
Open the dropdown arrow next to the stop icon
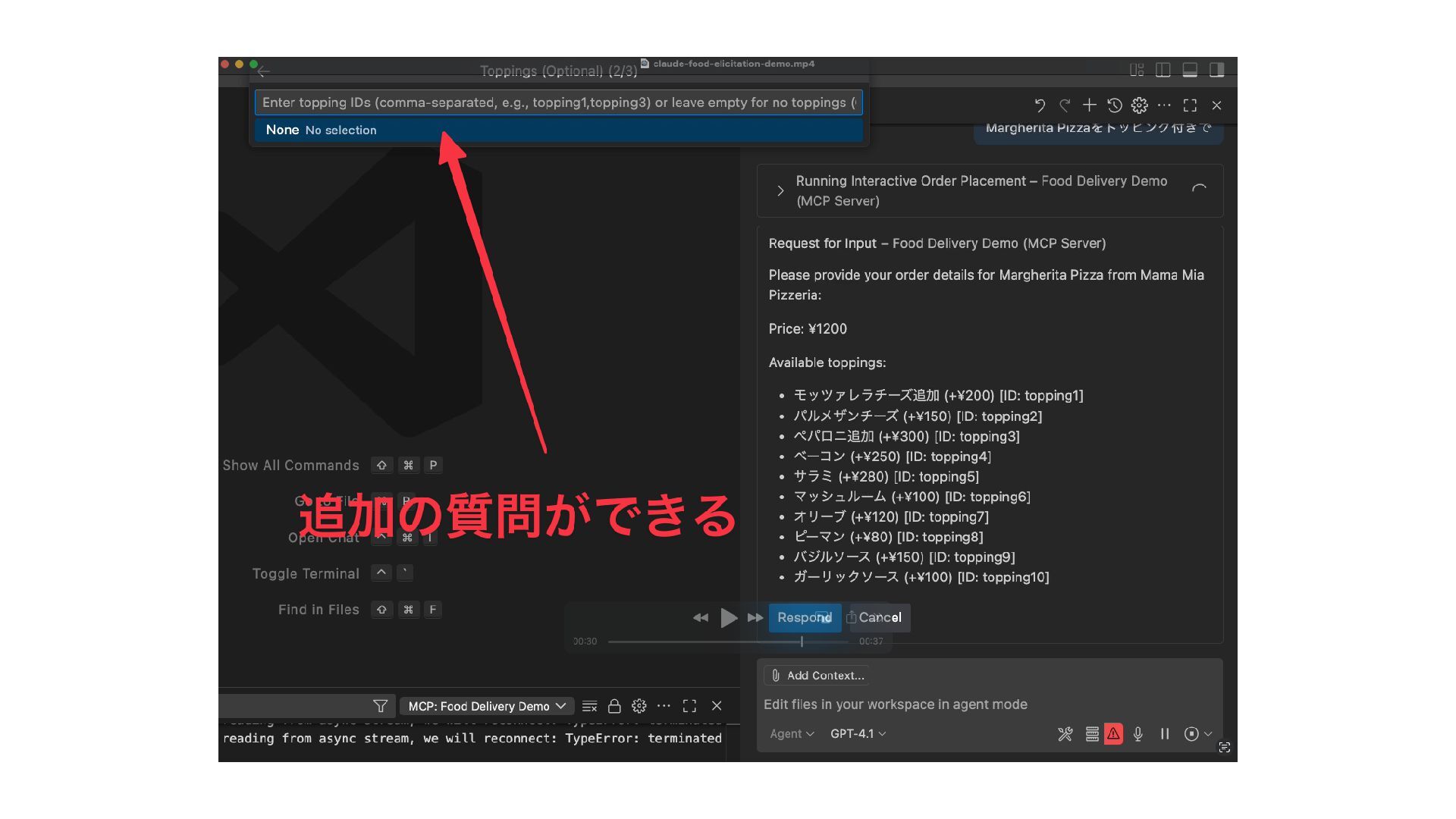[1208, 733]
